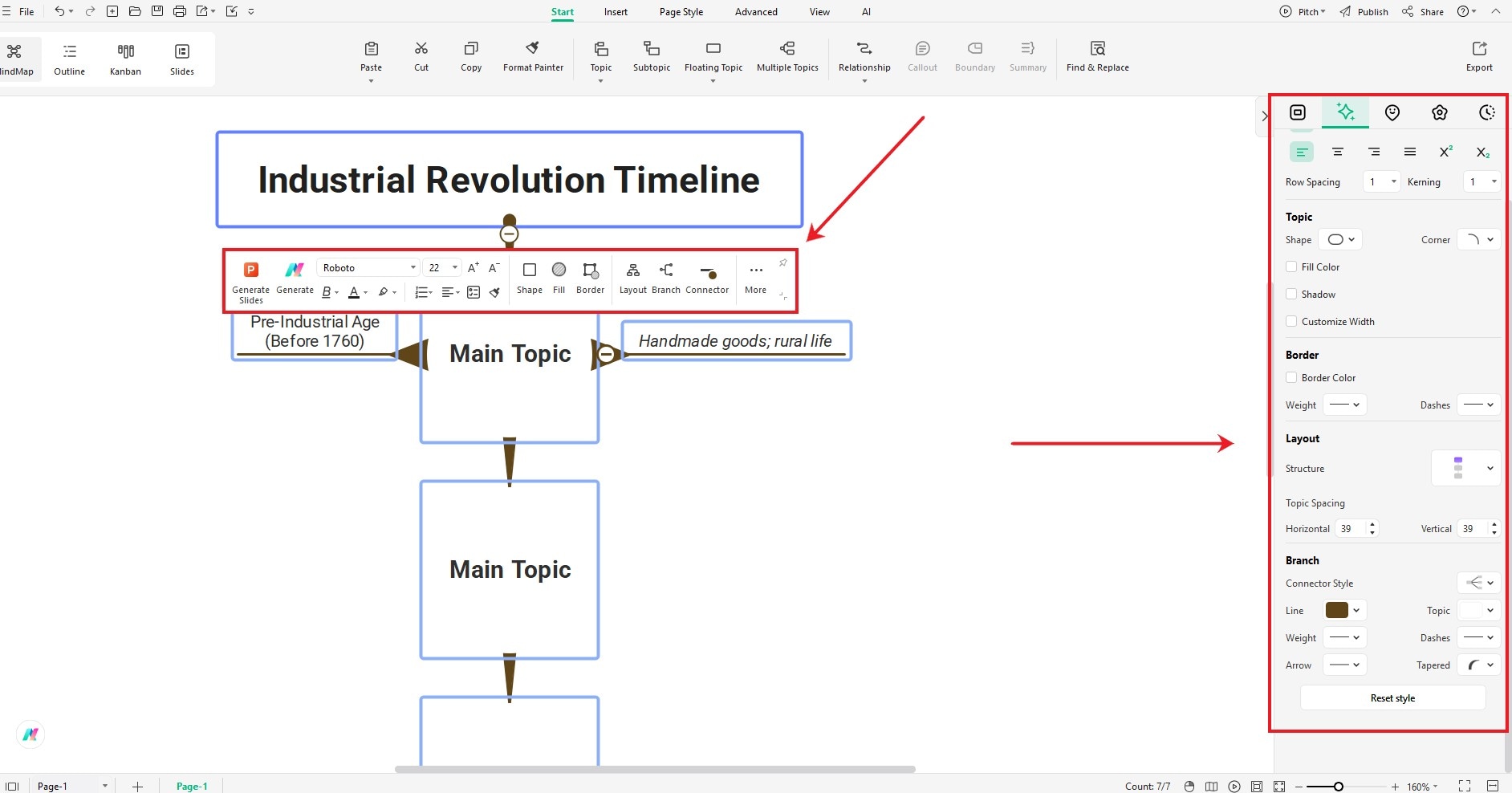Open the topic Shape dropdown in panel
This screenshot has height=793, width=1512.
[1340, 239]
